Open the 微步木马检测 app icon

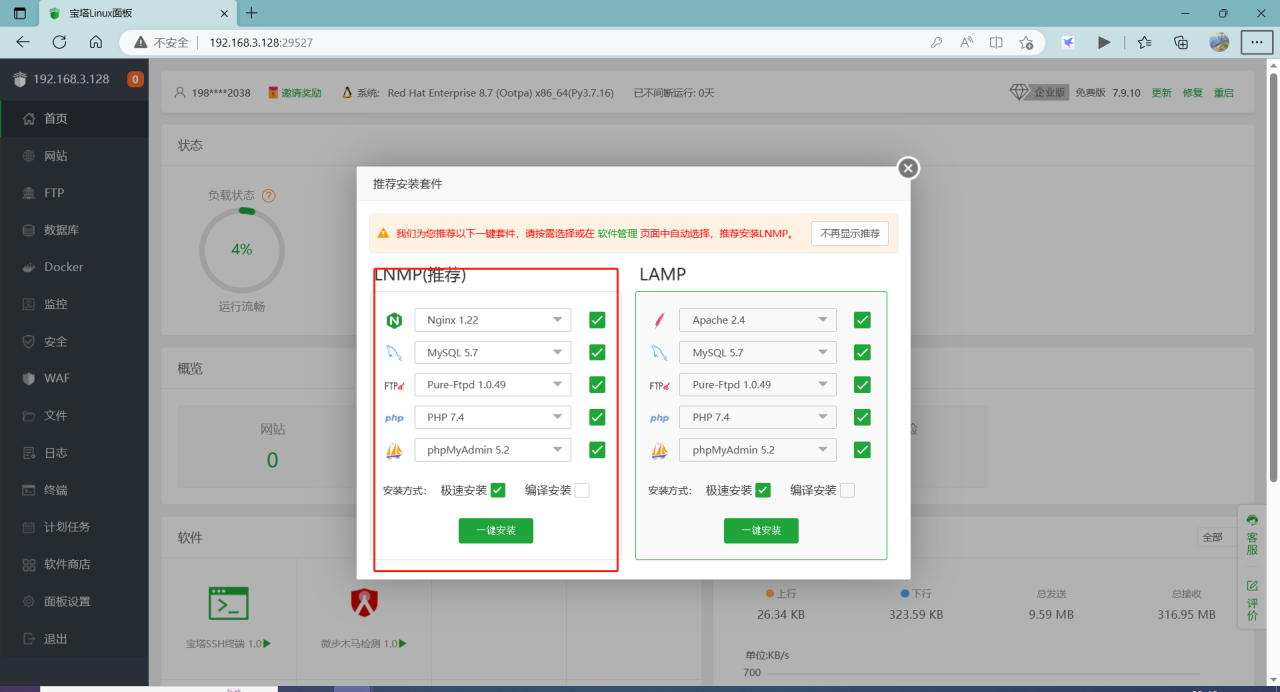(363, 603)
